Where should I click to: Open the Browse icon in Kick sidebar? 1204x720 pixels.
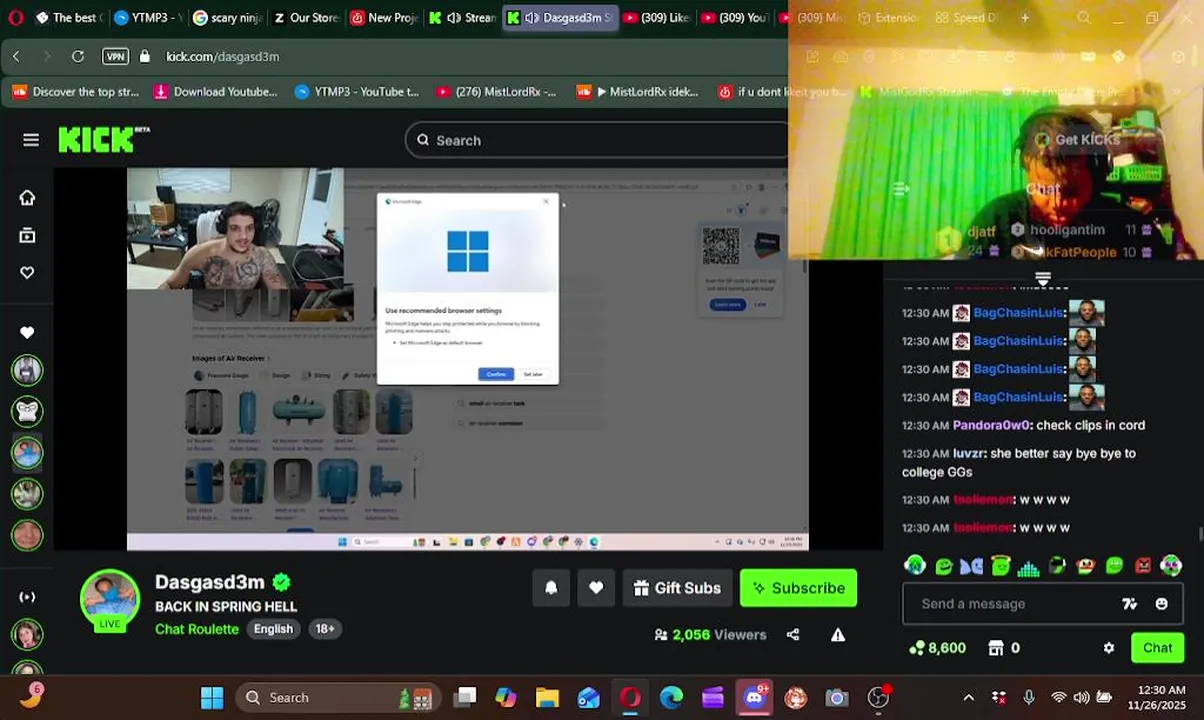(27, 235)
